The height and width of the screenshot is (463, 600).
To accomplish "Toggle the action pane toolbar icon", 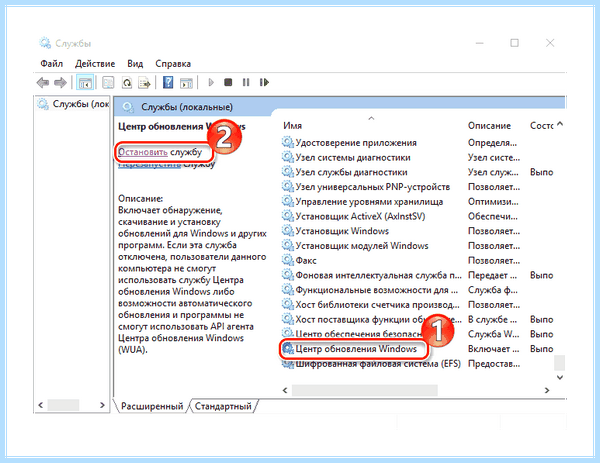I will click(187, 83).
